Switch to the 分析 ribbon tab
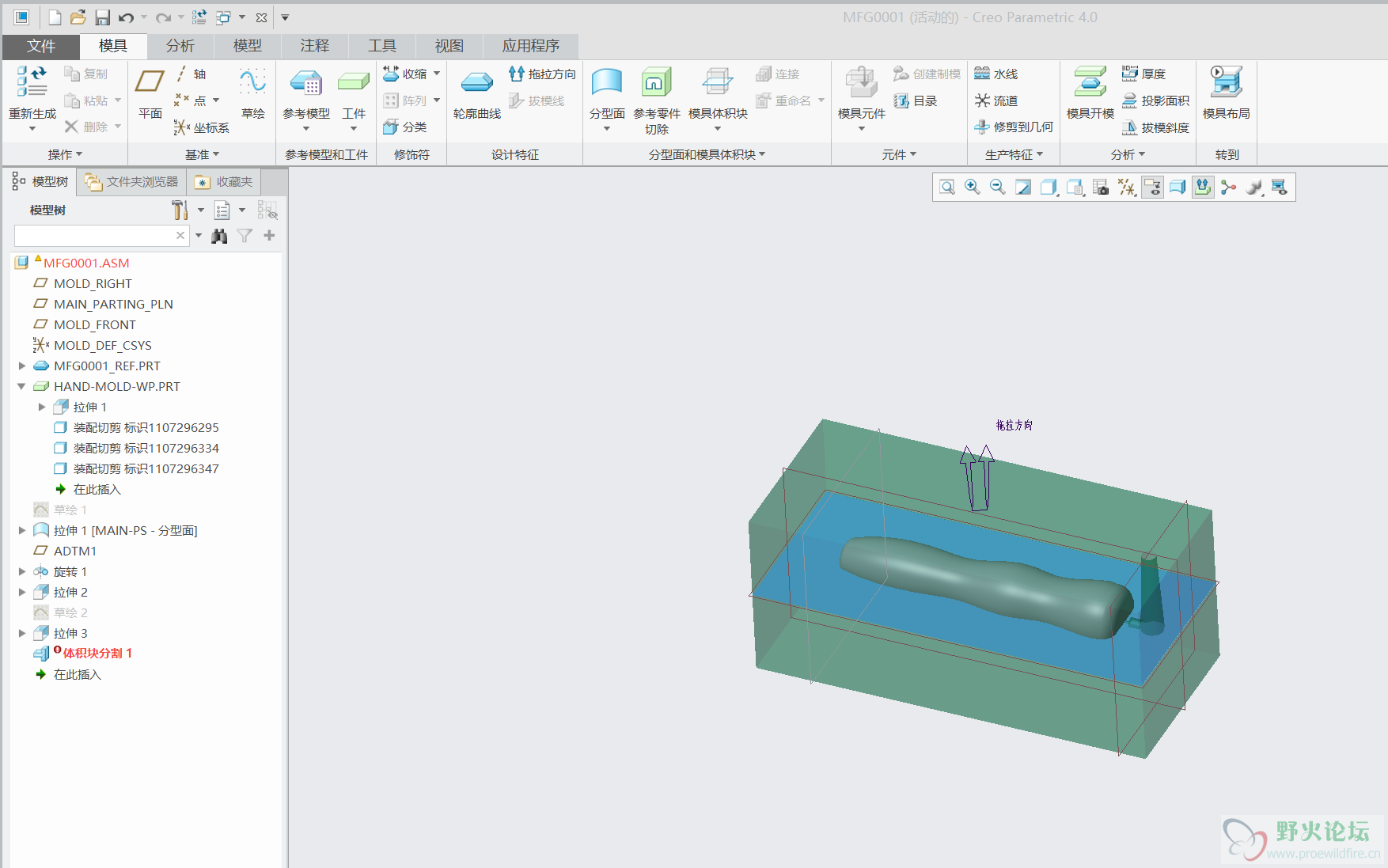 [180, 46]
